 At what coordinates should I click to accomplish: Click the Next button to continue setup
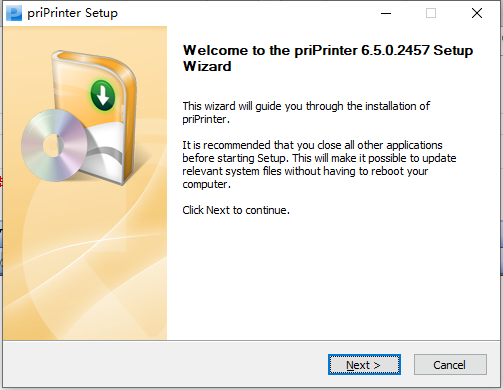tap(364, 365)
